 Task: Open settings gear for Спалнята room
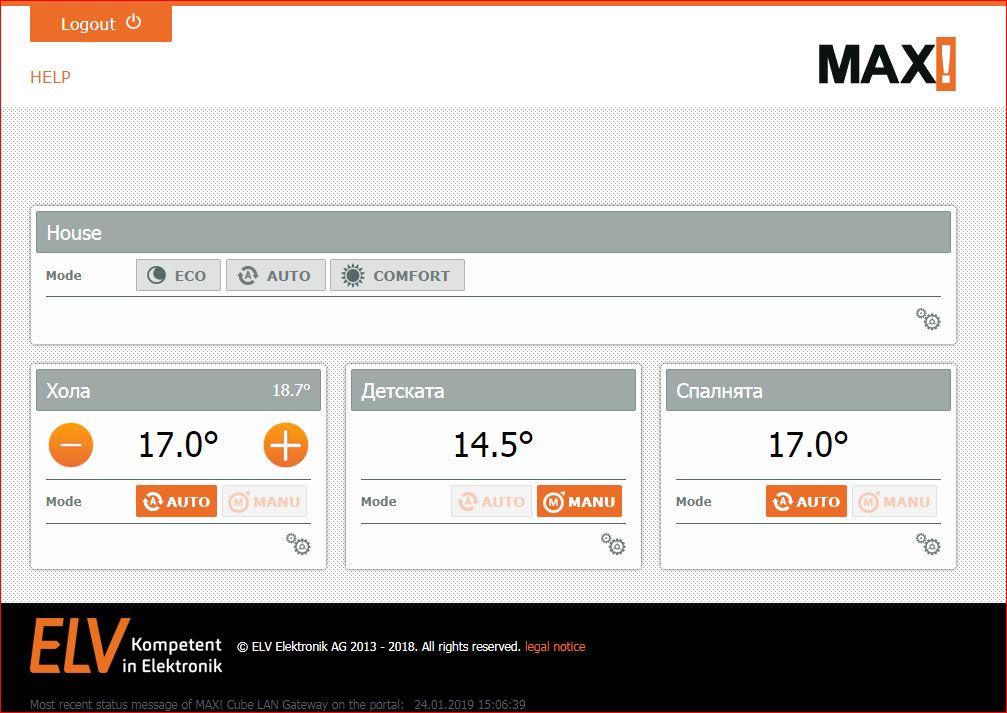pos(928,544)
